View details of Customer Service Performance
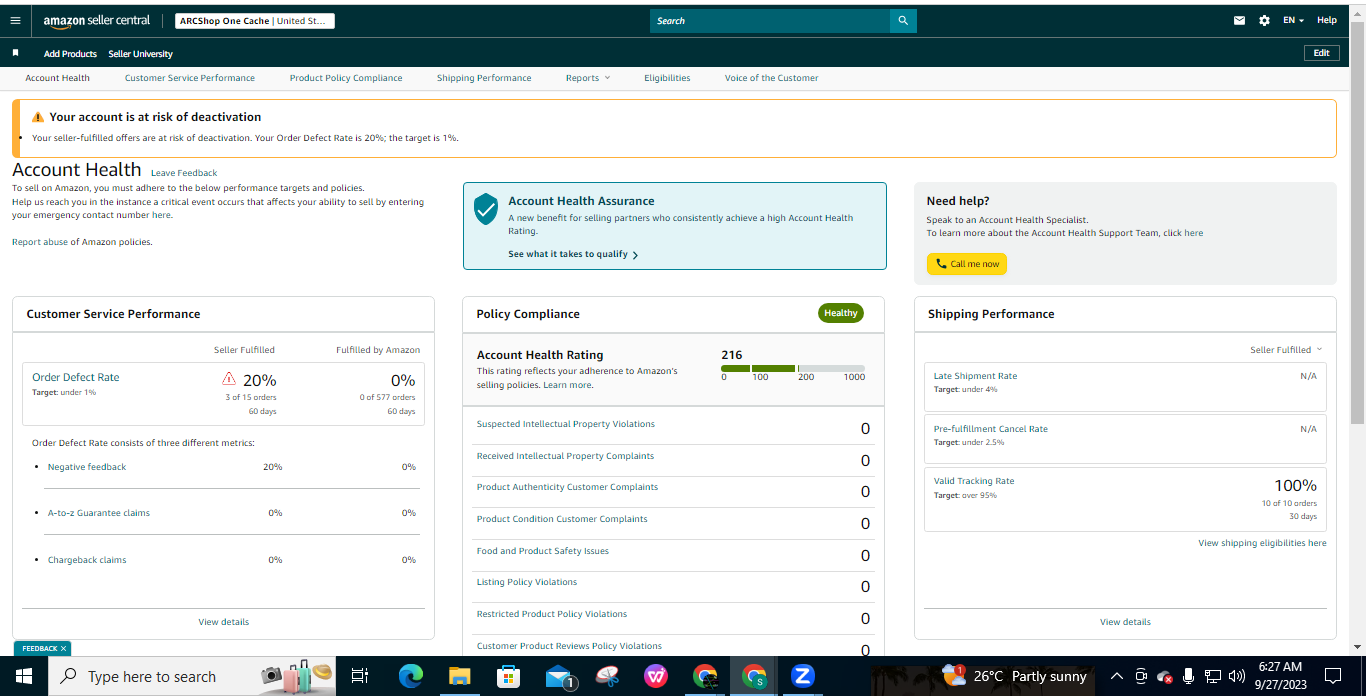Image resolution: width=1366 pixels, height=696 pixels. 224,622
